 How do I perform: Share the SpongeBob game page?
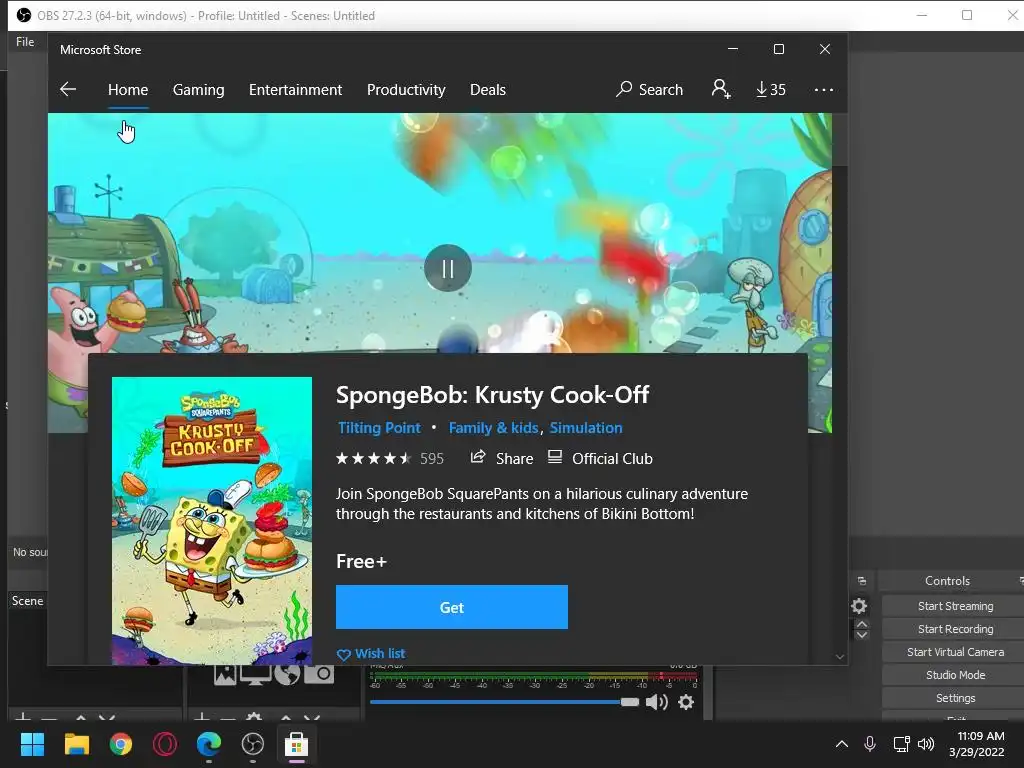(x=502, y=458)
